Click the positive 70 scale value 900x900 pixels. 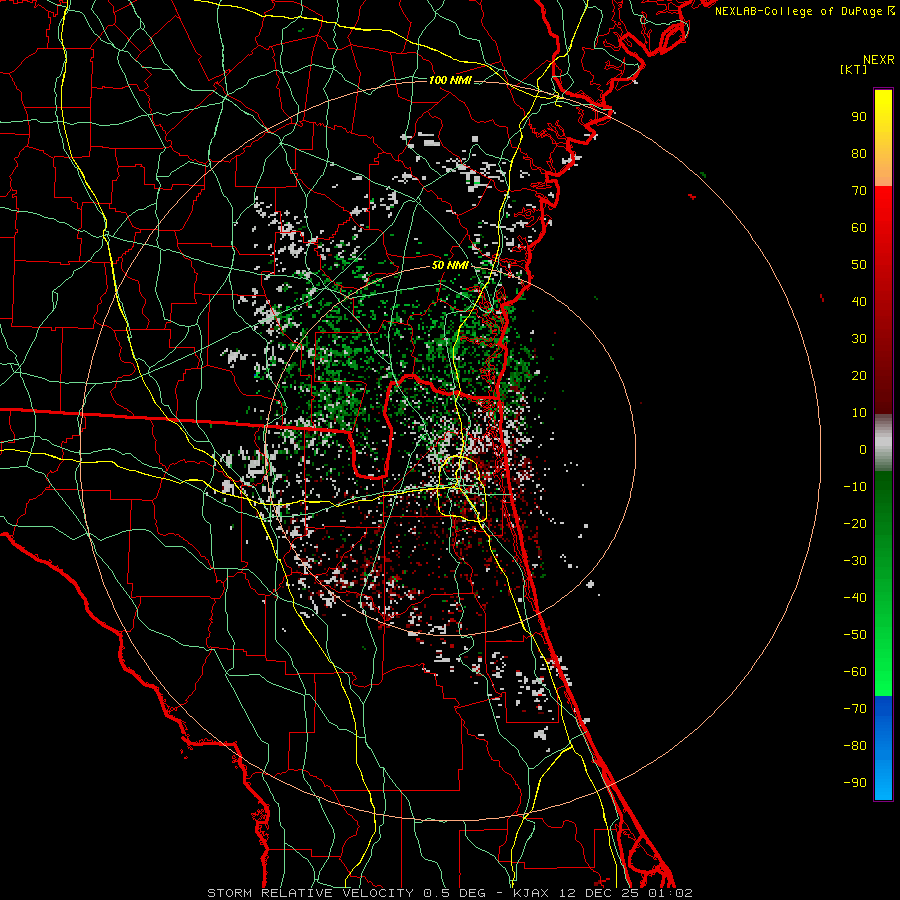point(859,191)
